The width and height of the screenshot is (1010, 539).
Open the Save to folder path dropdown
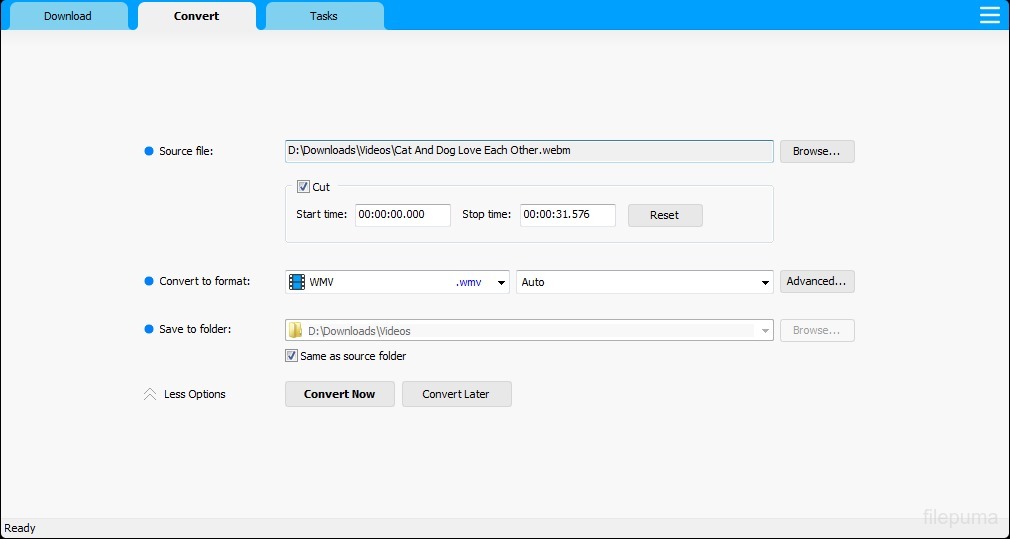tap(765, 331)
